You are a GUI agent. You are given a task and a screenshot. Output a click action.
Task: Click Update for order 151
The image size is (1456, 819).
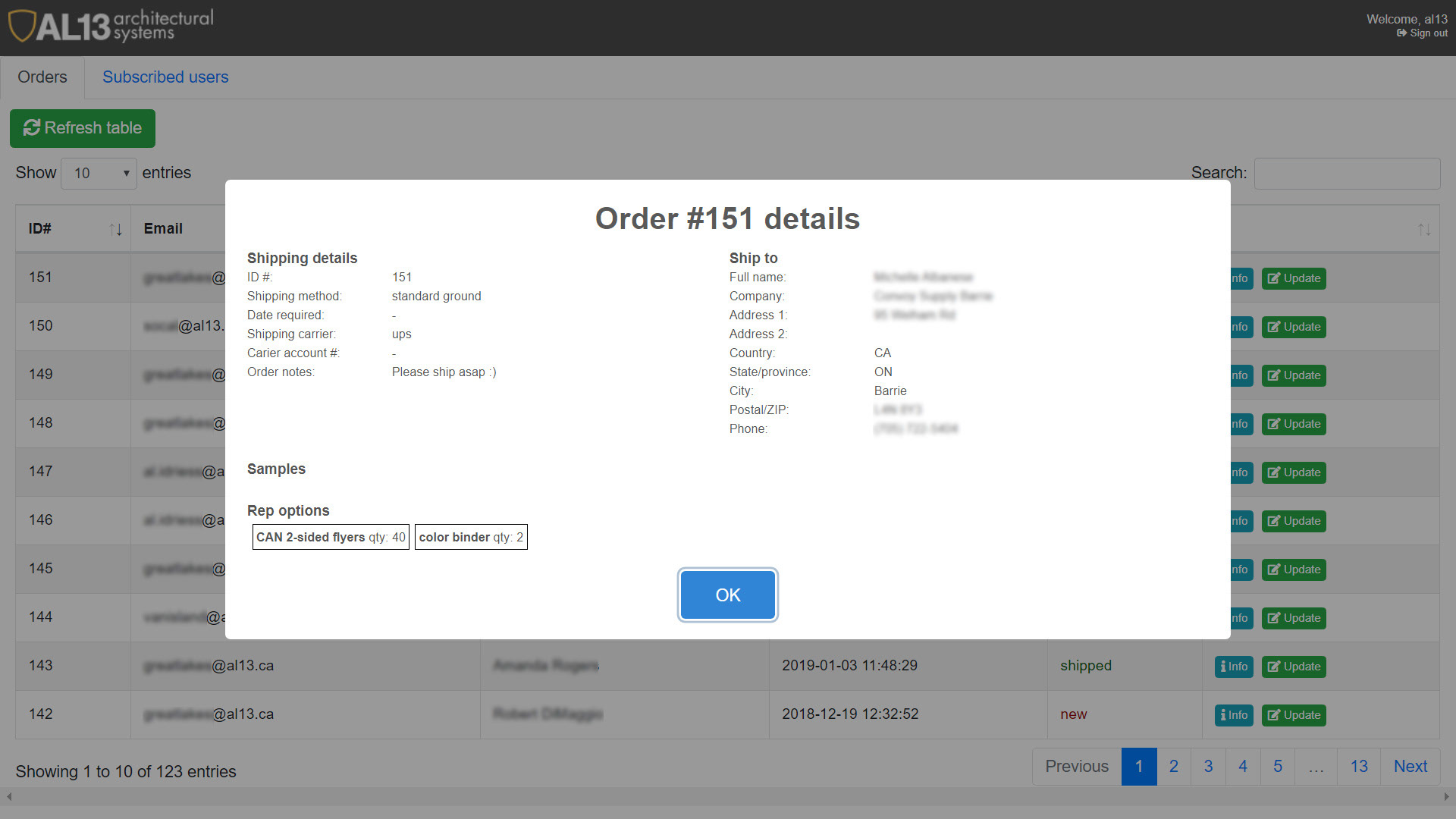1294,278
